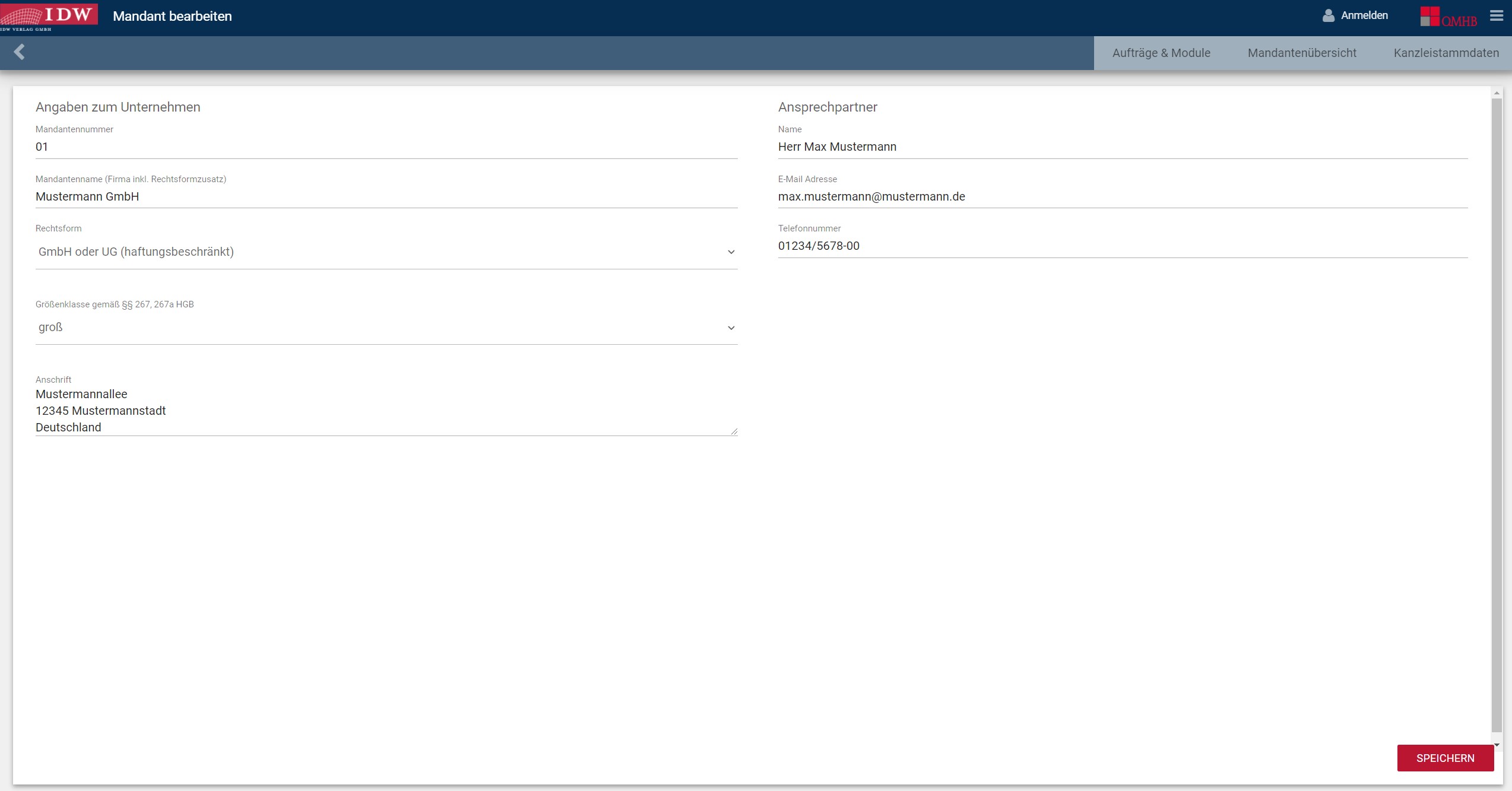Edit the E-Mail Adresse field

tap(1122, 197)
